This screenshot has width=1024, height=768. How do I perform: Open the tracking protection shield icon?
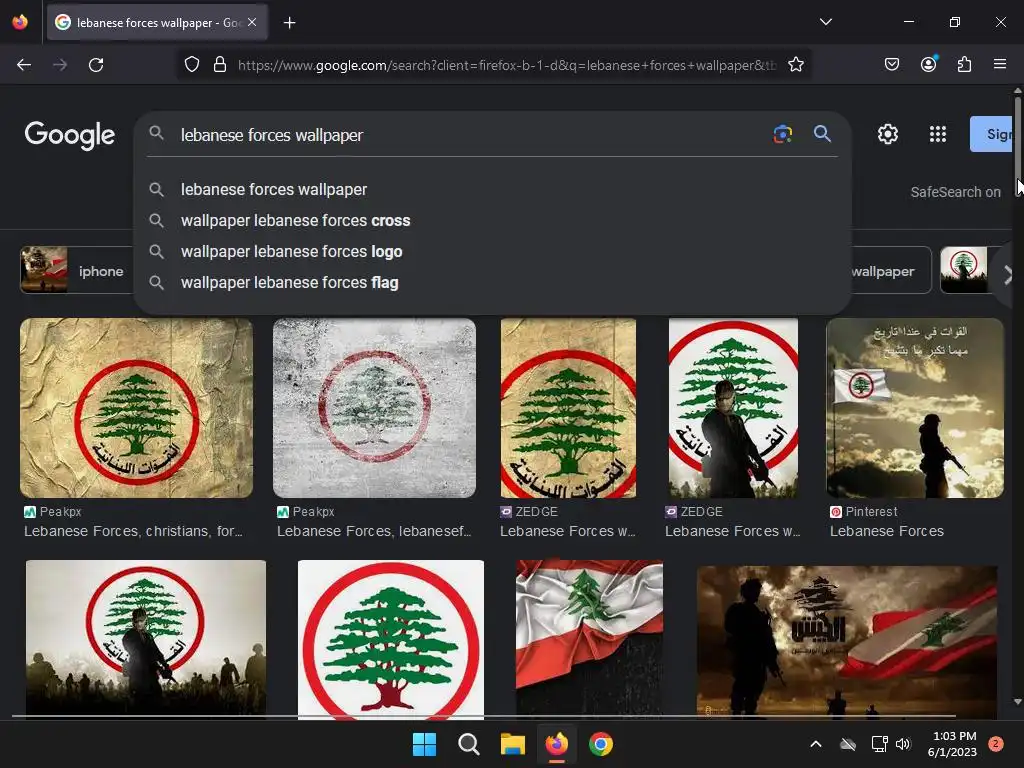click(191, 65)
